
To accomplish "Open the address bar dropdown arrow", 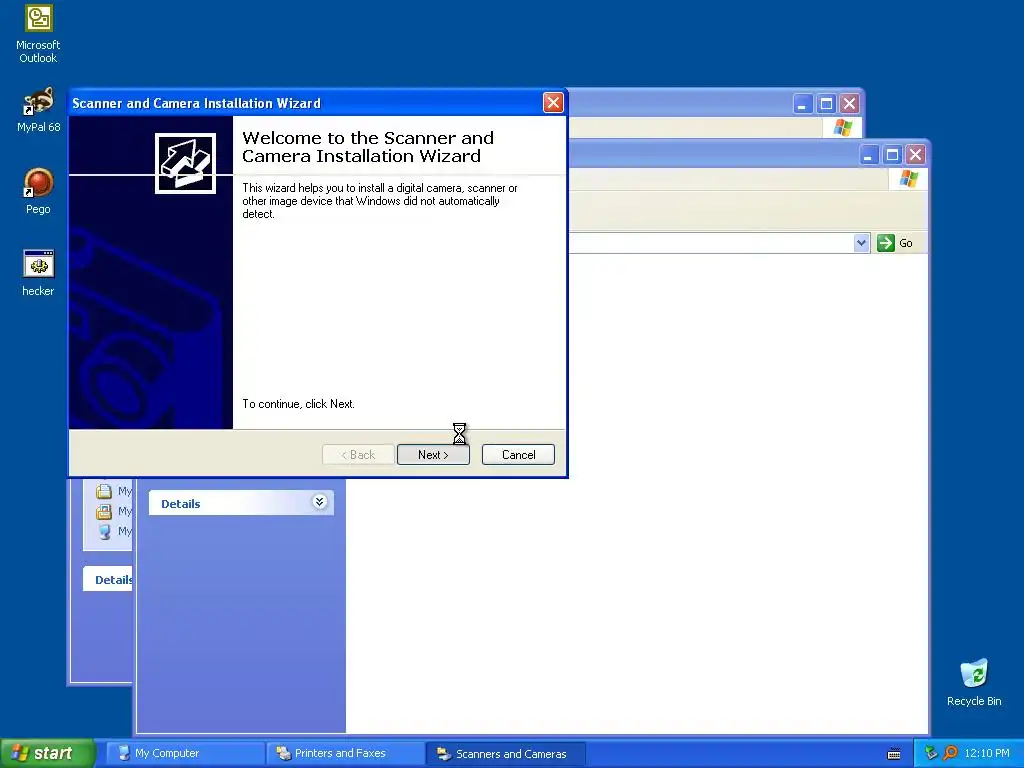I will pyautogui.click(x=861, y=243).
